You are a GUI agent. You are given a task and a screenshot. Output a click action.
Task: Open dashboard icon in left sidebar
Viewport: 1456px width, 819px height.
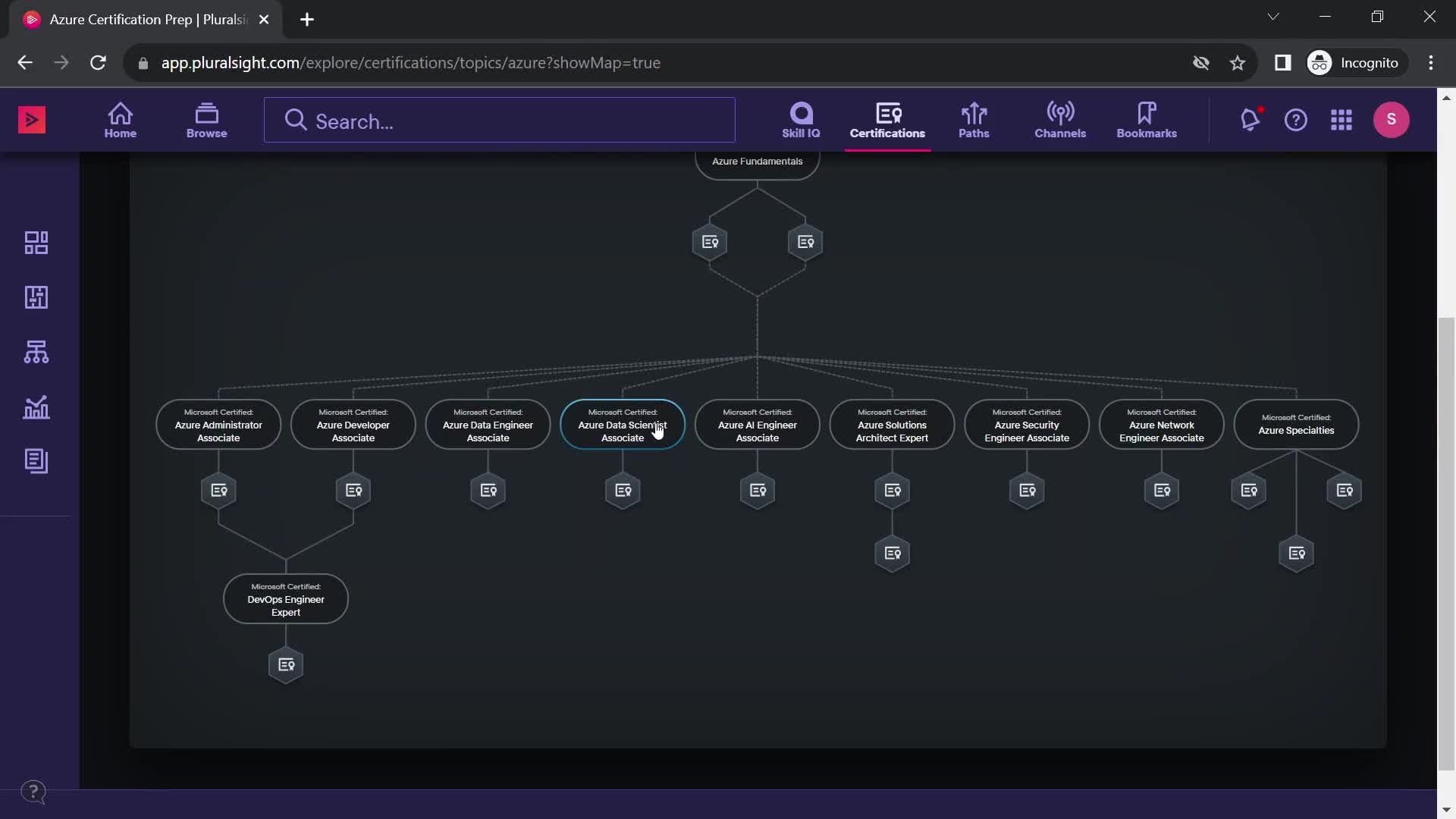[x=36, y=243]
